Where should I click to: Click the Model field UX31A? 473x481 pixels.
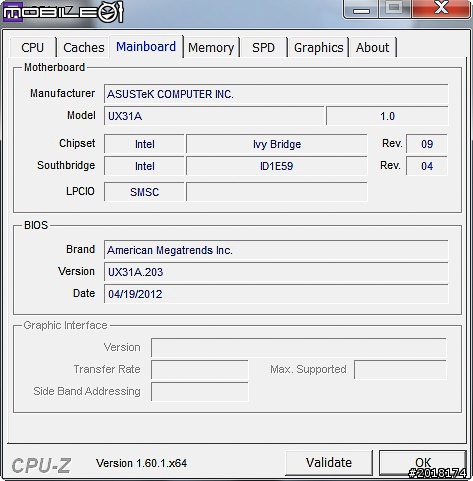pos(214,116)
